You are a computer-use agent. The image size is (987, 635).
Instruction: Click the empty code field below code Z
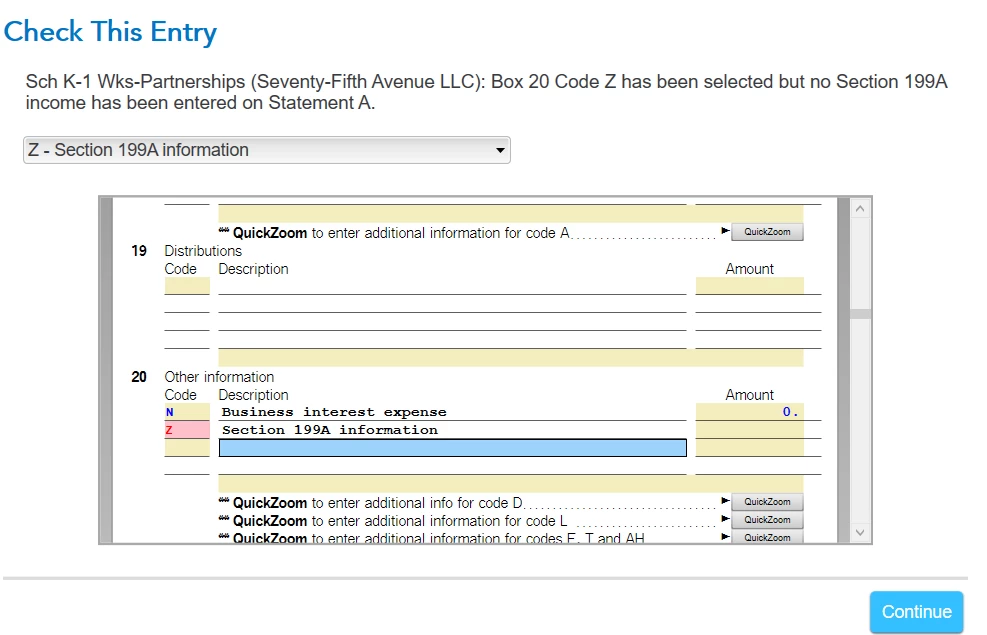pyautogui.click(x=187, y=448)
